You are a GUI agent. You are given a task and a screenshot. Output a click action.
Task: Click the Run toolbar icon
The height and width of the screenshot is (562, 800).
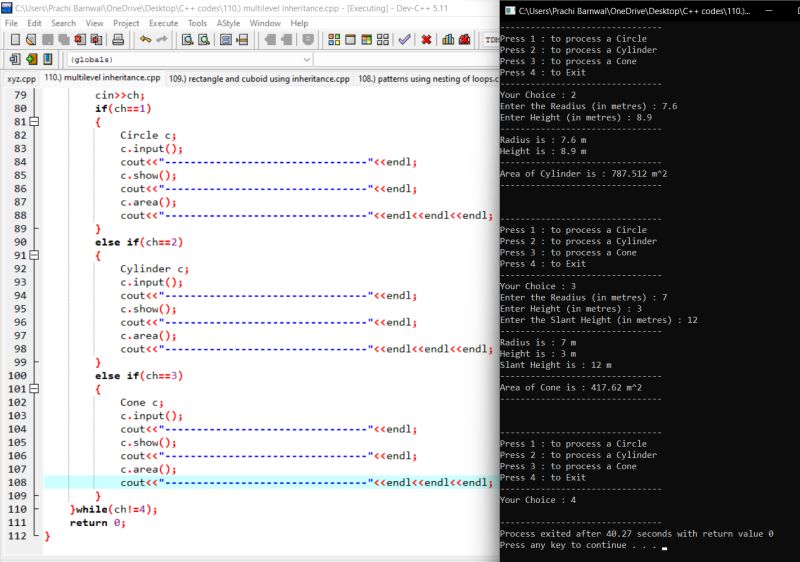click(x=351, y=40)
